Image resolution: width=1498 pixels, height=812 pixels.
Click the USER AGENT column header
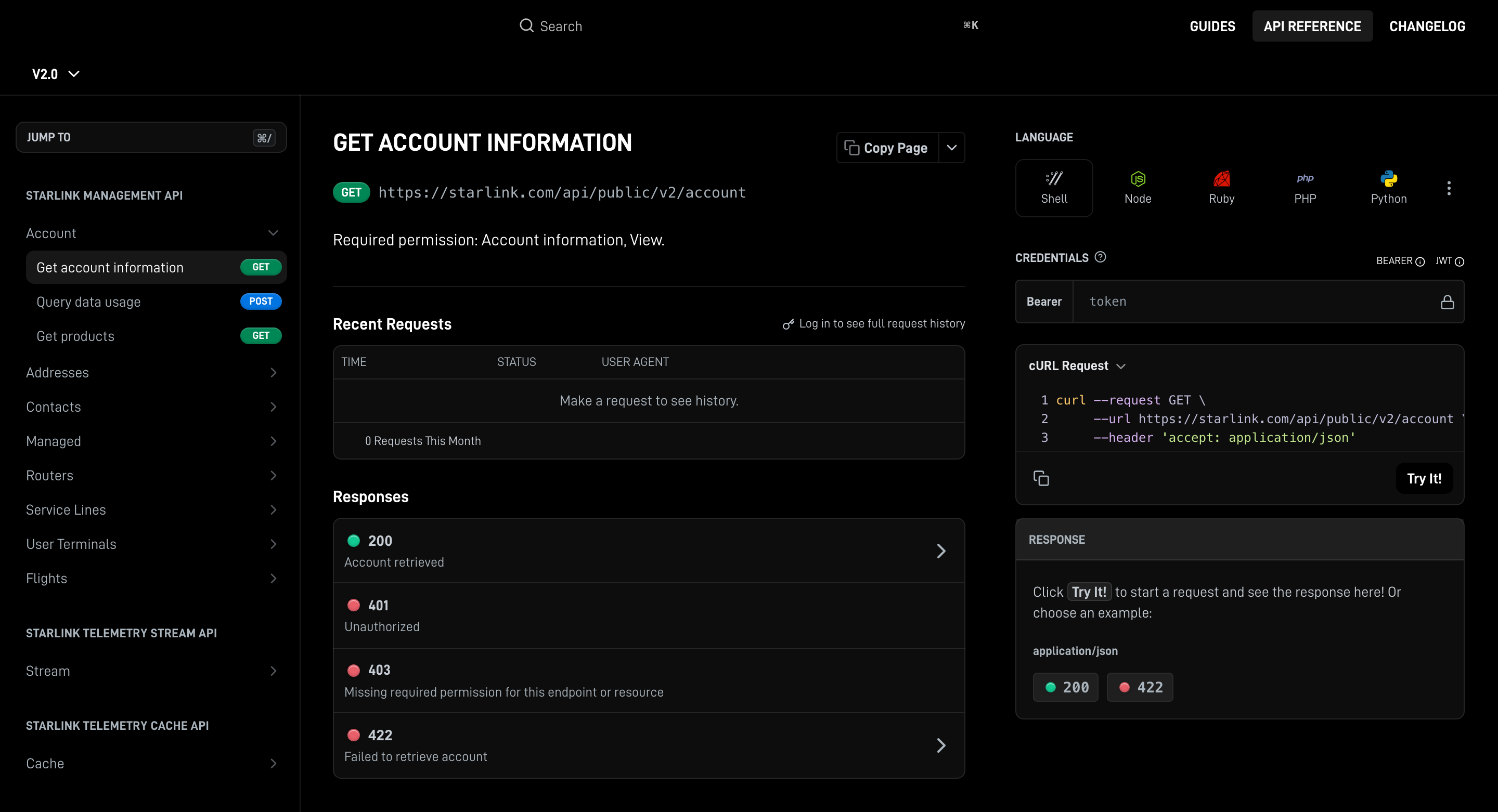635,362
